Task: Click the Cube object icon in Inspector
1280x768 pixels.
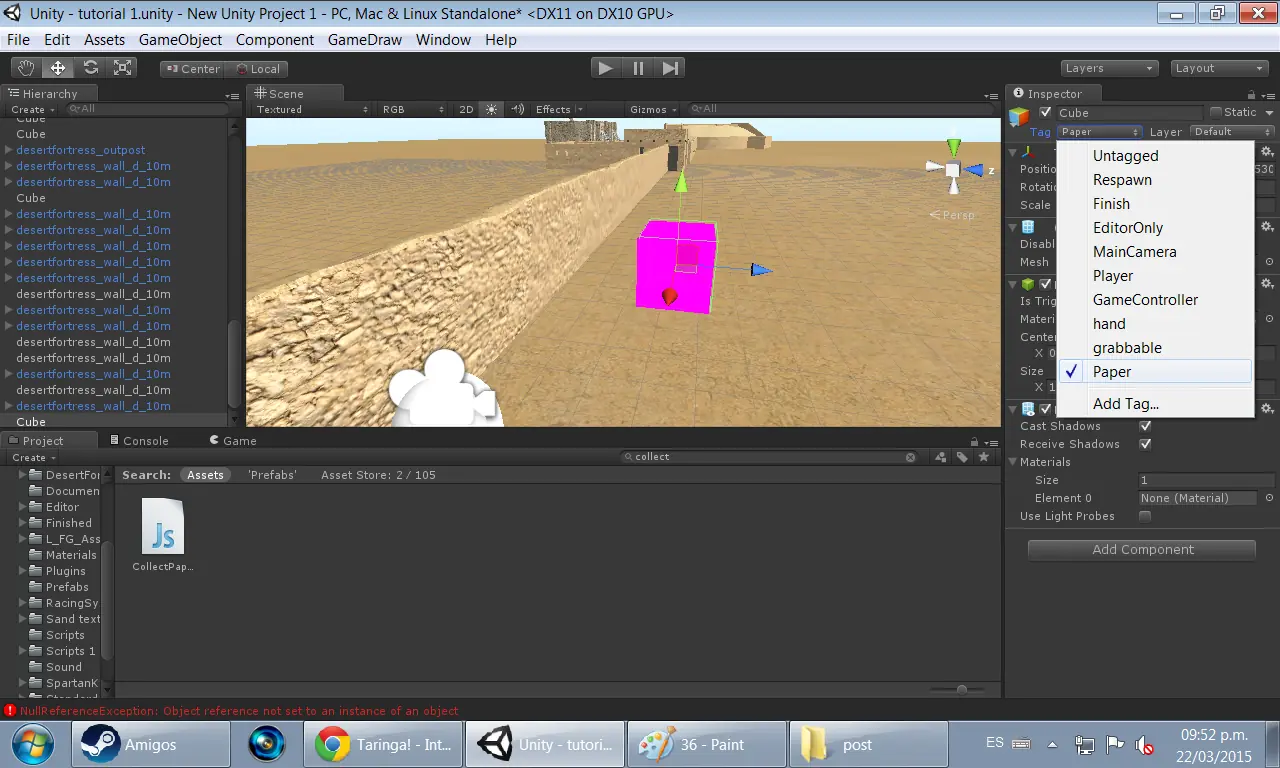Action: [1019, 117]
